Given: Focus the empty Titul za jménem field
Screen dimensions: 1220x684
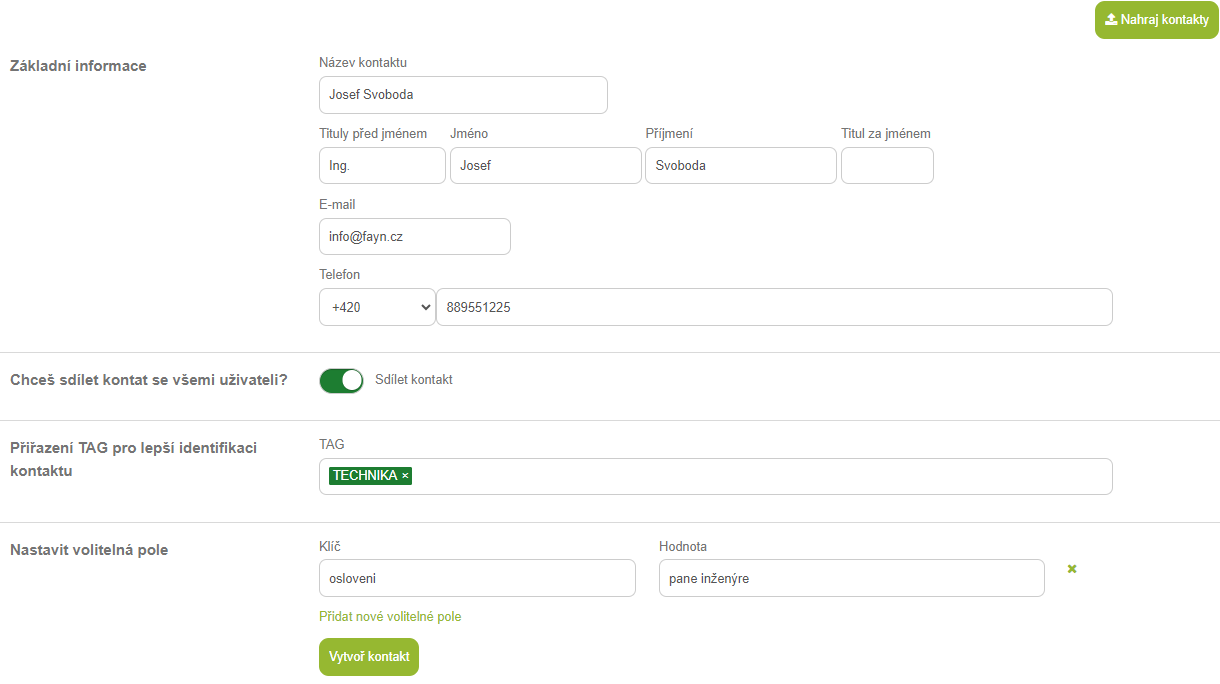Looking at the screenshot, I should click(x=887, y=166).
